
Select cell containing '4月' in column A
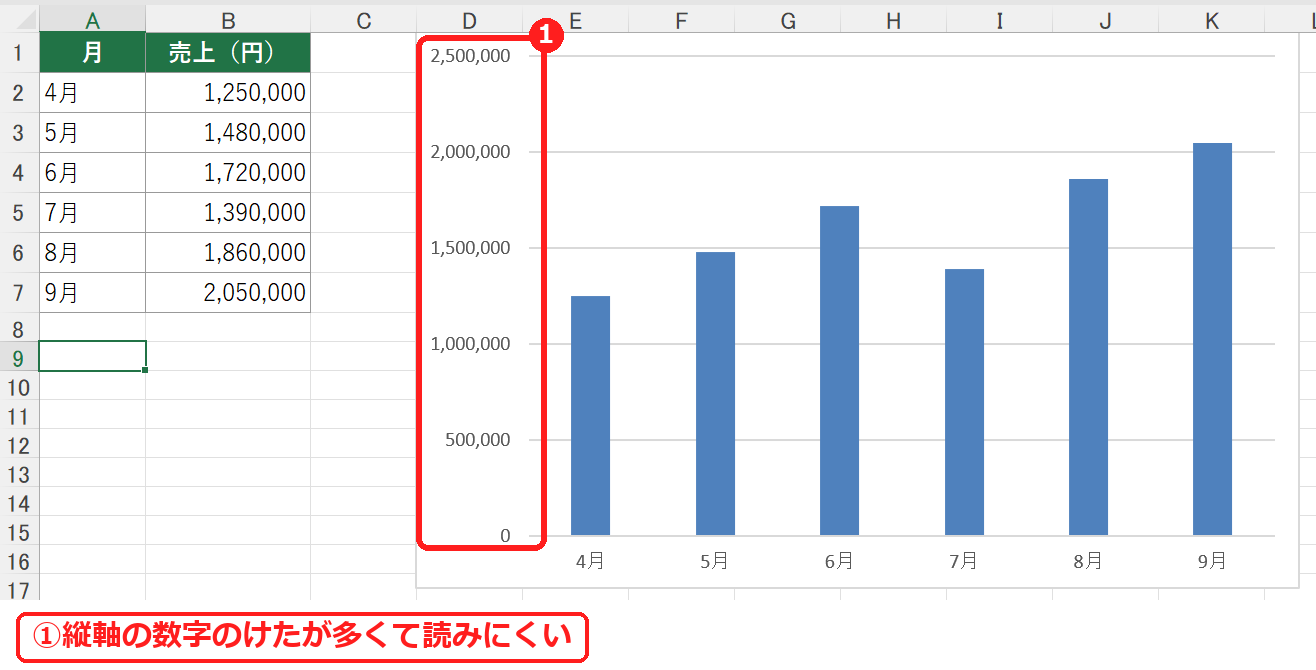pyautogui.click(x=92, y=93)
